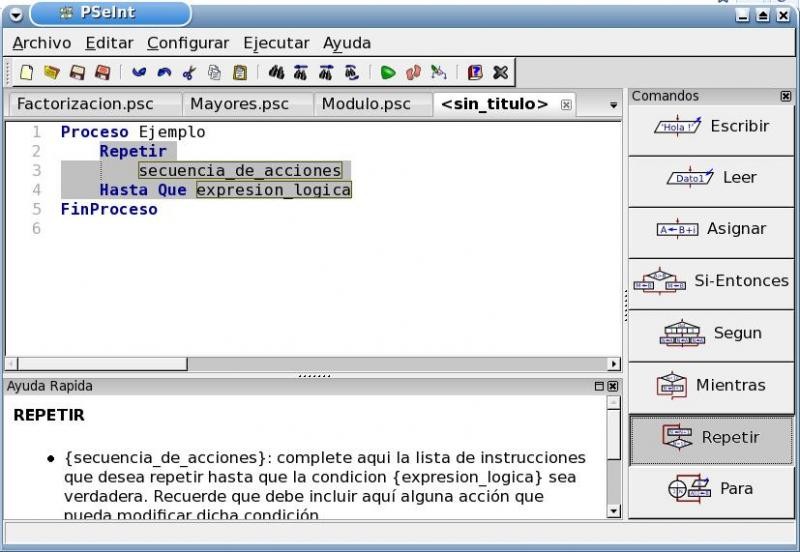Open the Ejecutar menu

[276, 43]
